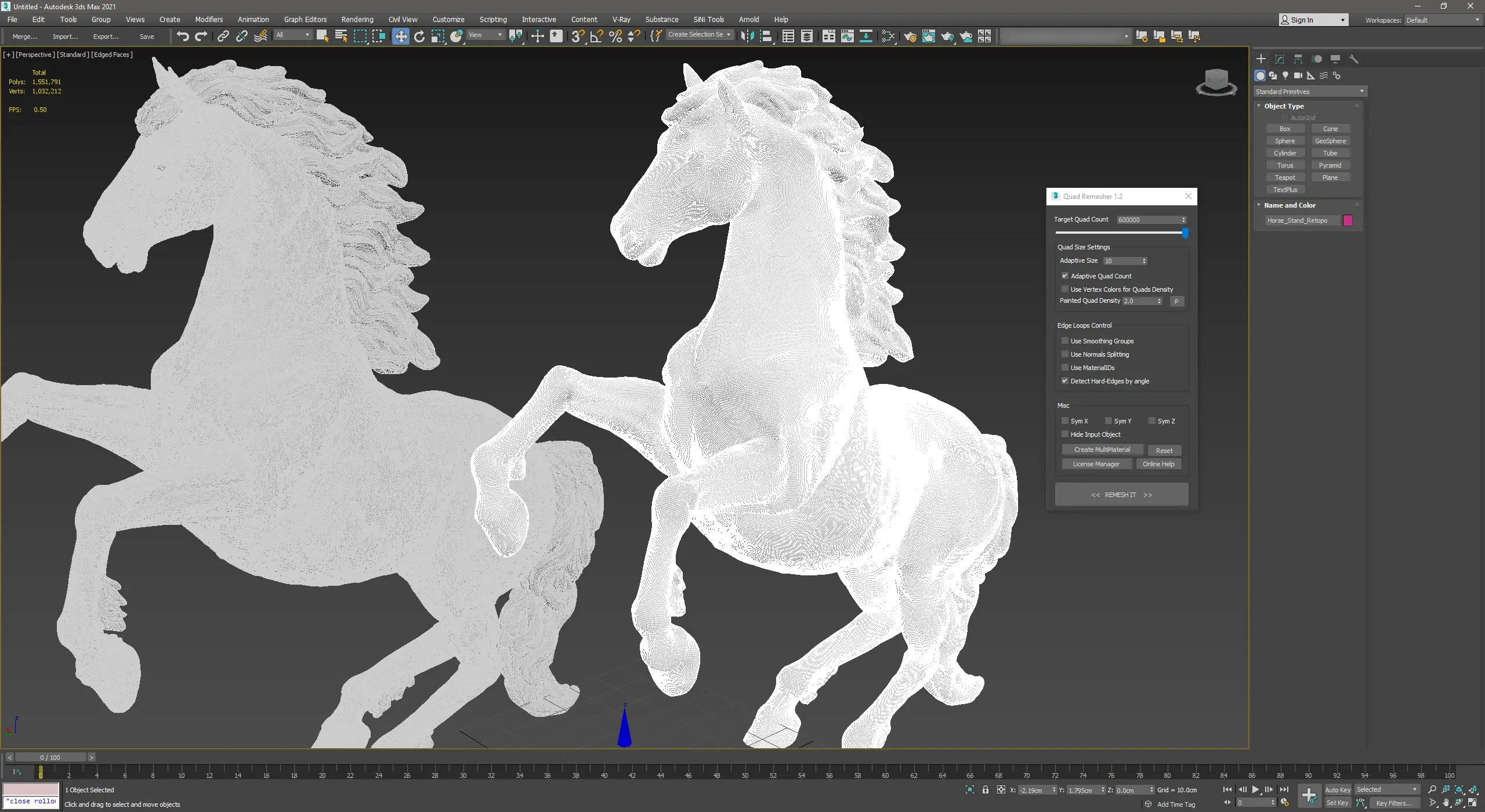Collapse the Object Type rollout
The width and height of the screenshot is (1485, 812).
(x=1283, y=106)
